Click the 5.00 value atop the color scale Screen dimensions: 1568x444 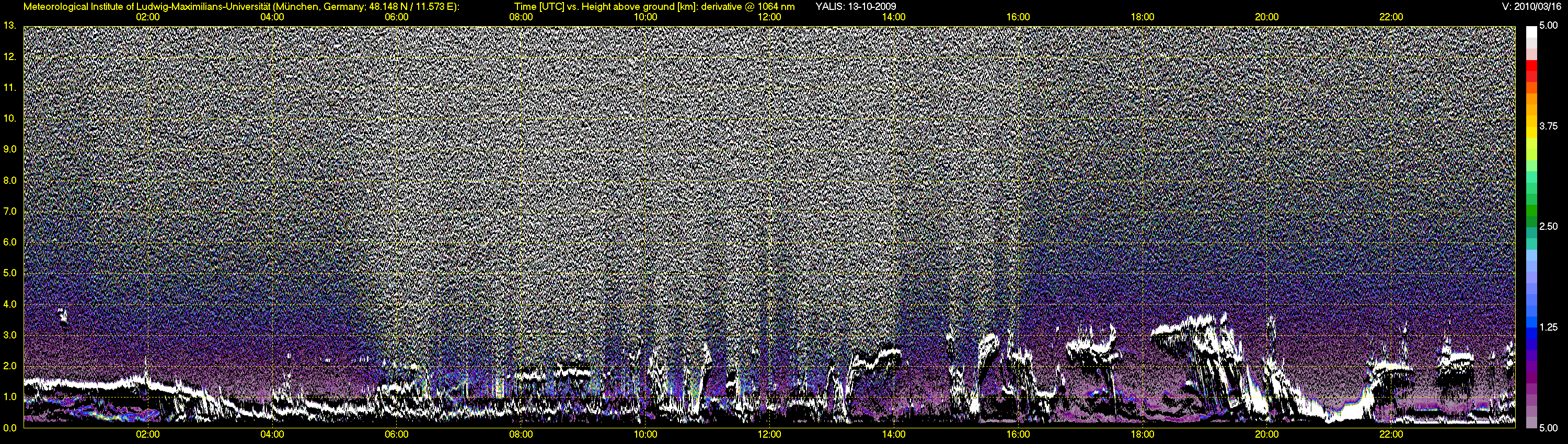click(1548, 26)
